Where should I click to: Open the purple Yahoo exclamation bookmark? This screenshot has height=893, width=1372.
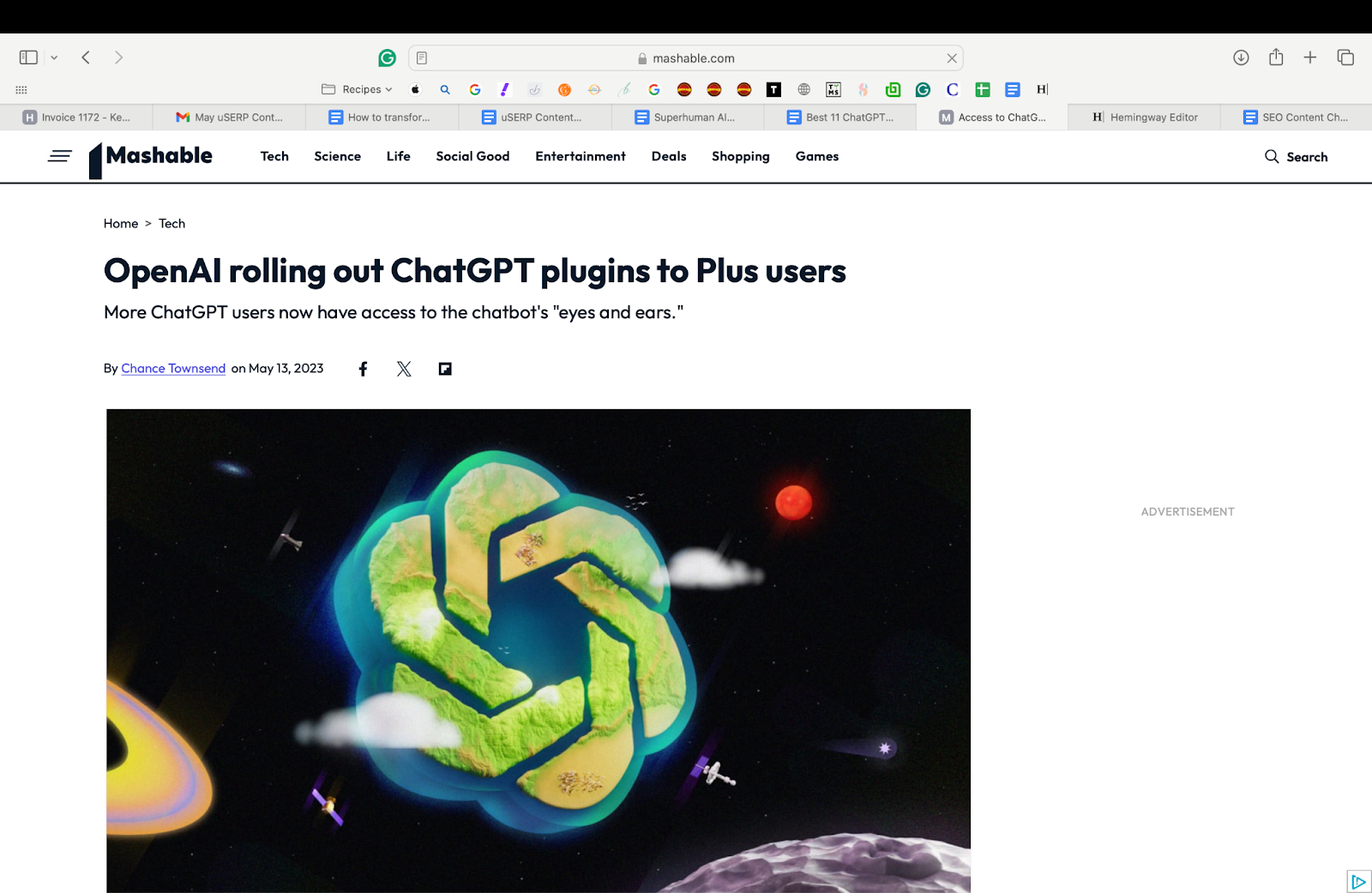click(x=505, y=89)
